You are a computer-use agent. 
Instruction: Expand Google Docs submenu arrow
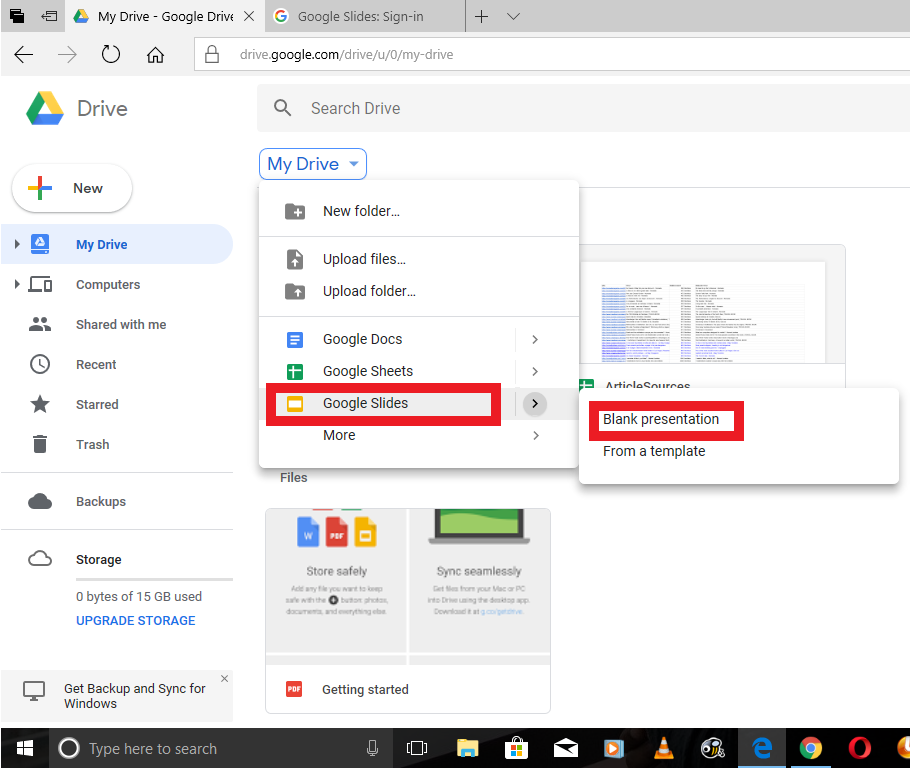(x=535, y=339)
